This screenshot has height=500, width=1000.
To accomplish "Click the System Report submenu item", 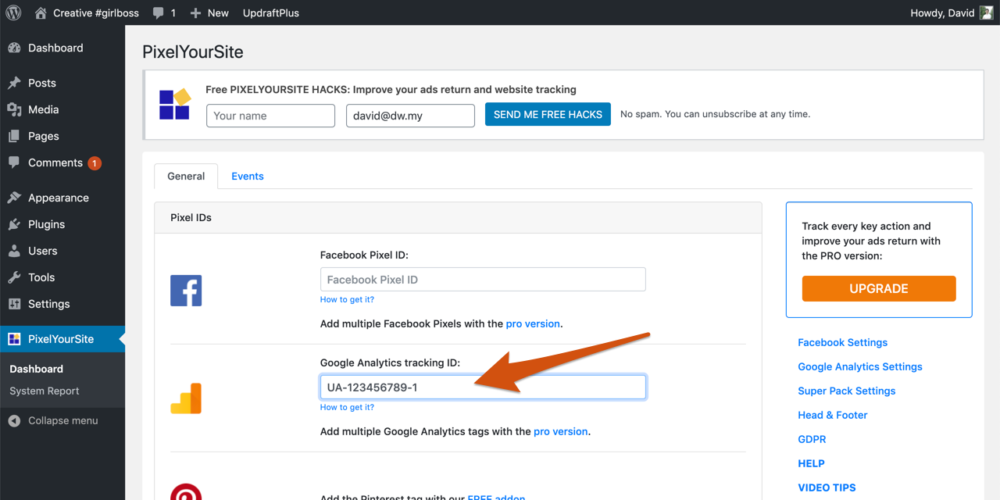I will pos(44,391).
